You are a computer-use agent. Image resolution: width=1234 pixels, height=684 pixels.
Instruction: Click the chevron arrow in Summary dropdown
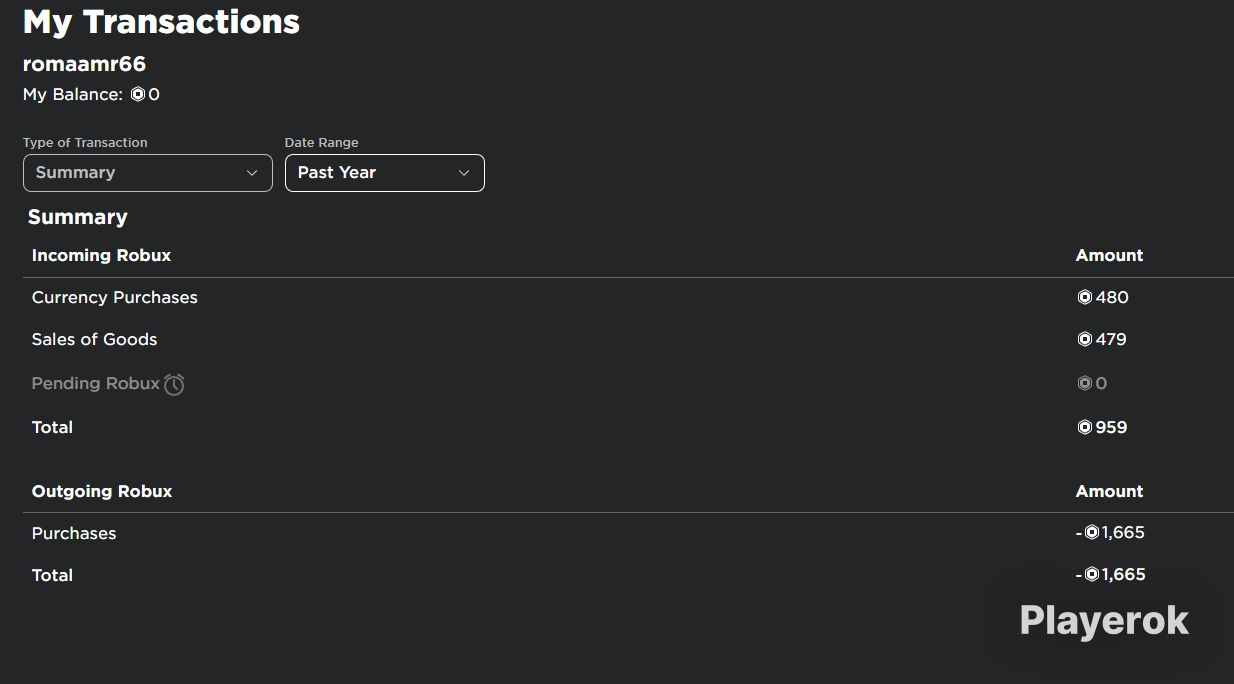coord(252,173)
